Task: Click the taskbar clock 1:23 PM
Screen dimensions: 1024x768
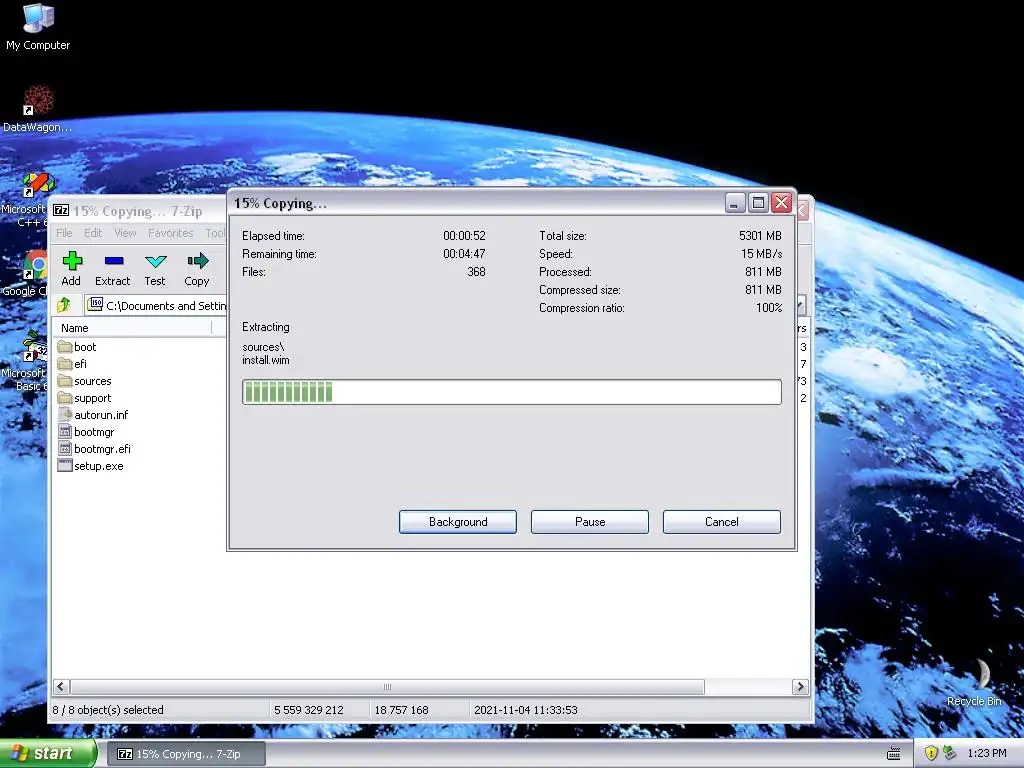Action: [x=987, y=753]
